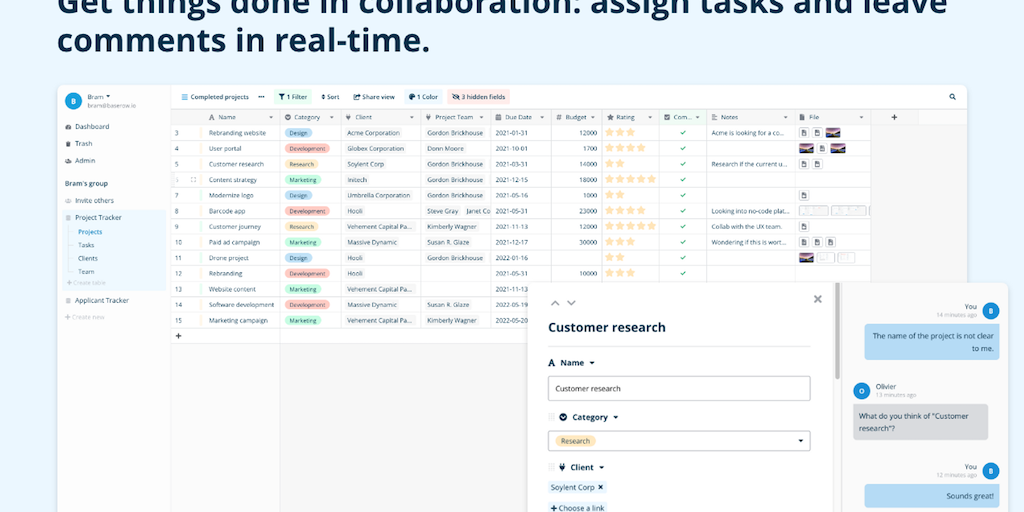1024x512 pixels.
Task: Open the 1 Color decorator button
Action: click(x=421, y=97)
